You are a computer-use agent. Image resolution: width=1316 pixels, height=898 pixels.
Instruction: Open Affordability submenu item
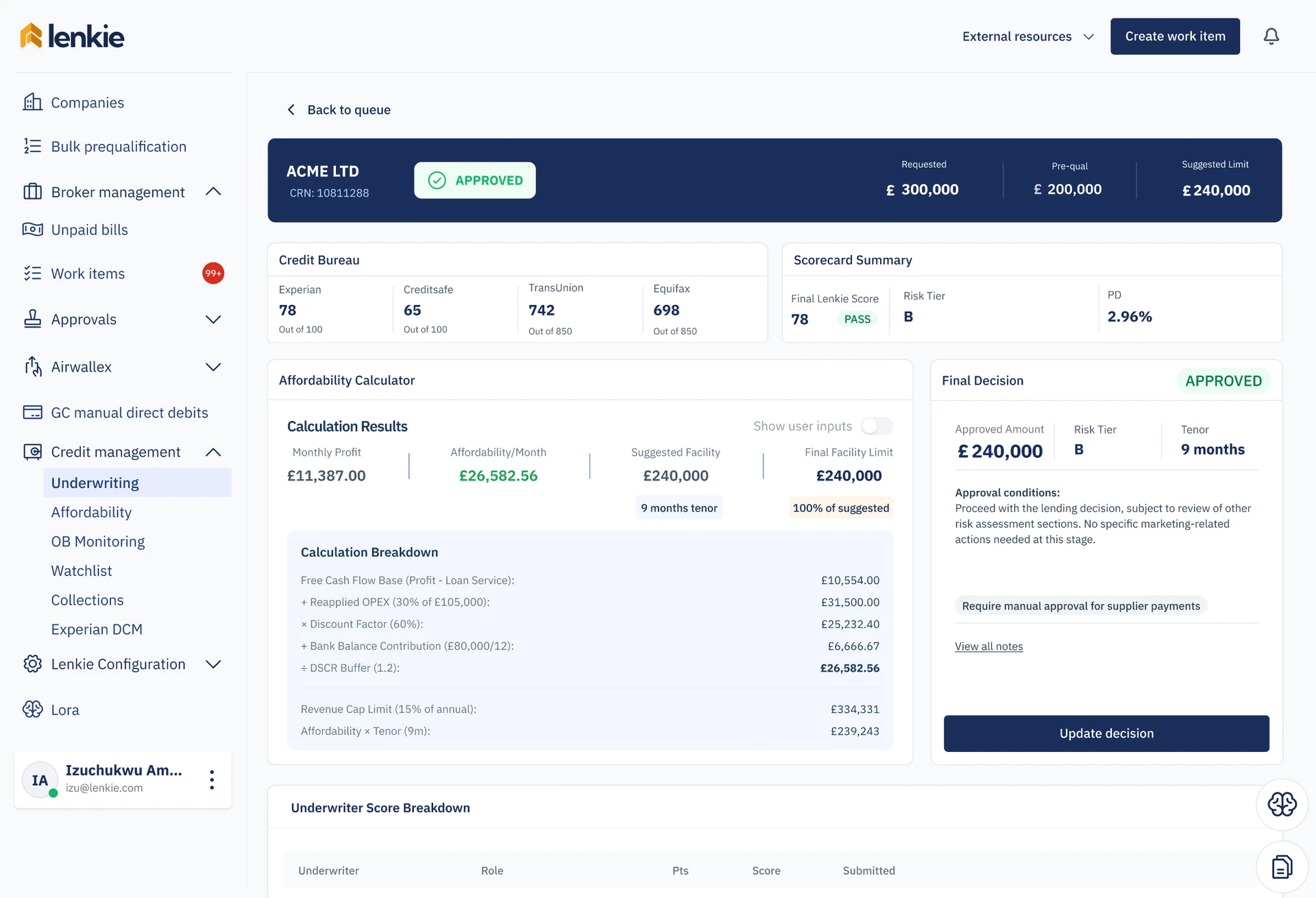(x=91, y=512)
